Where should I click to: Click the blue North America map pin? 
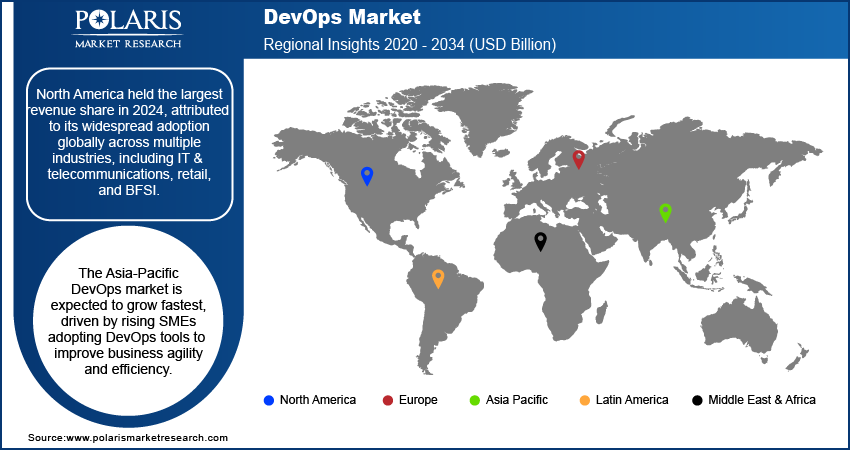coord(367,176)
